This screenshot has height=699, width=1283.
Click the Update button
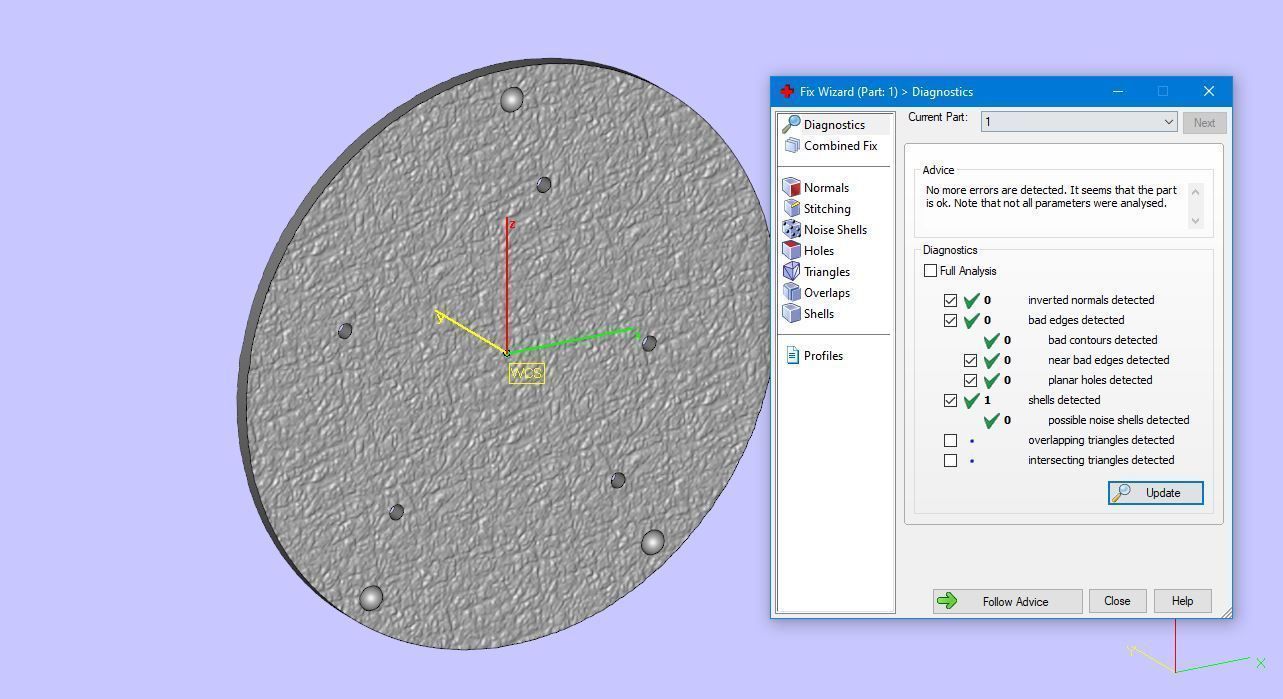tap(1155, 493)
